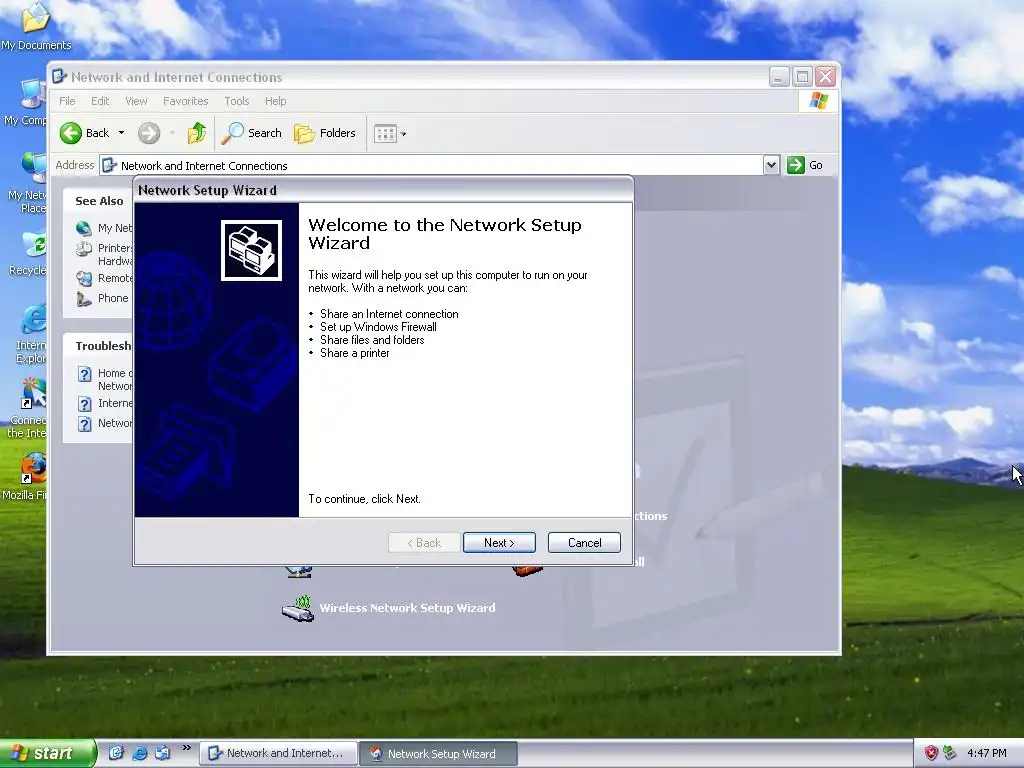This screenshot has width=1024, height=768.
Task: Open Wireless Network Setup Wizard link
Action: [x=408, y=608]
